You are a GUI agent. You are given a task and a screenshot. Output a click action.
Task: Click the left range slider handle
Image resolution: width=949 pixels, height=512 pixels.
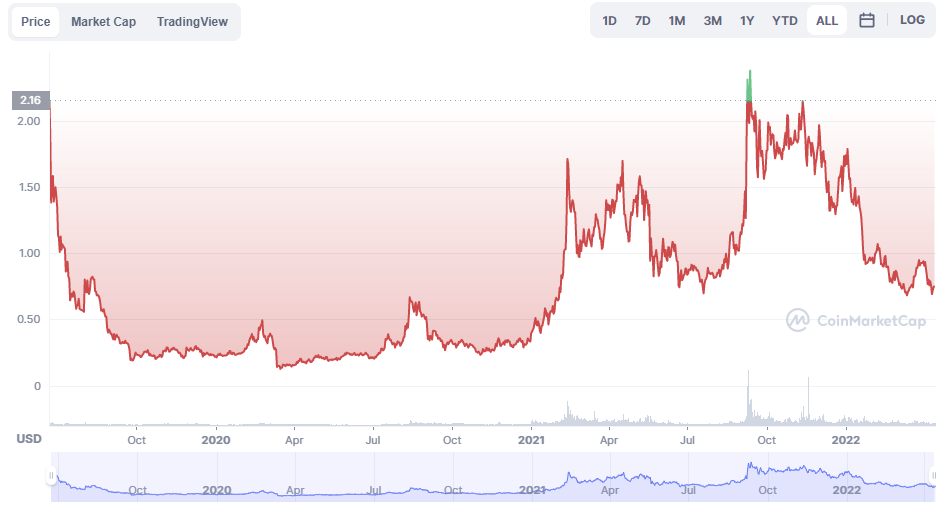[x=51, y=476]
